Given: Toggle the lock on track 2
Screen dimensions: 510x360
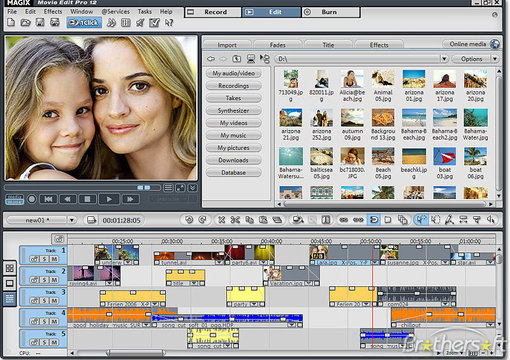Looking at the screenshot, I should click(x=34, y=280).
